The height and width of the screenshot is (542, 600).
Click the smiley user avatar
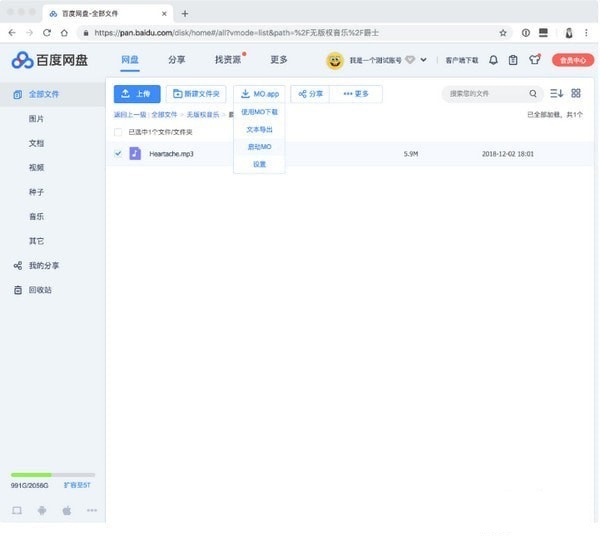coord(335,60)
